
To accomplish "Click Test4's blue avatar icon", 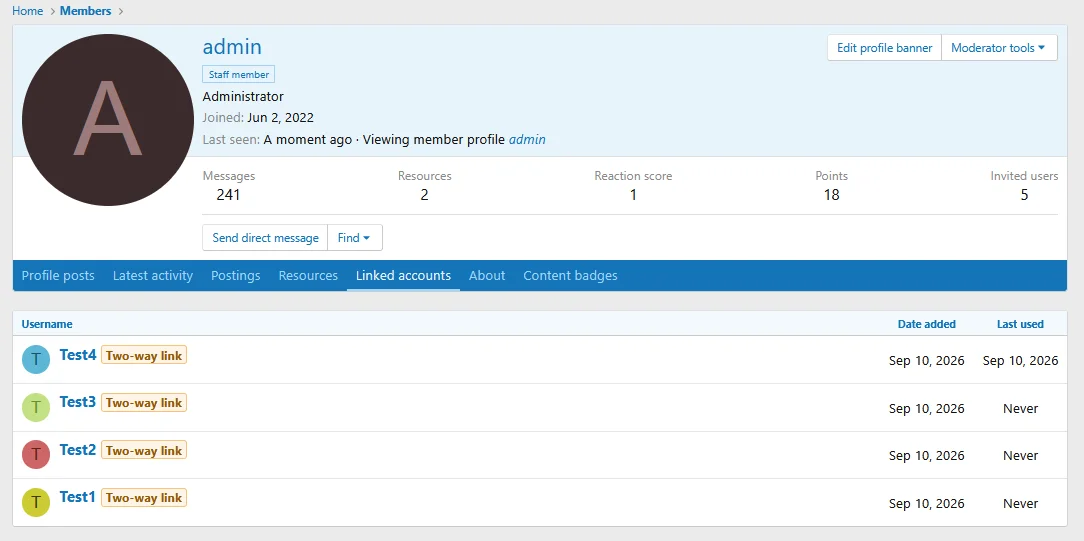I will (36, 360).
